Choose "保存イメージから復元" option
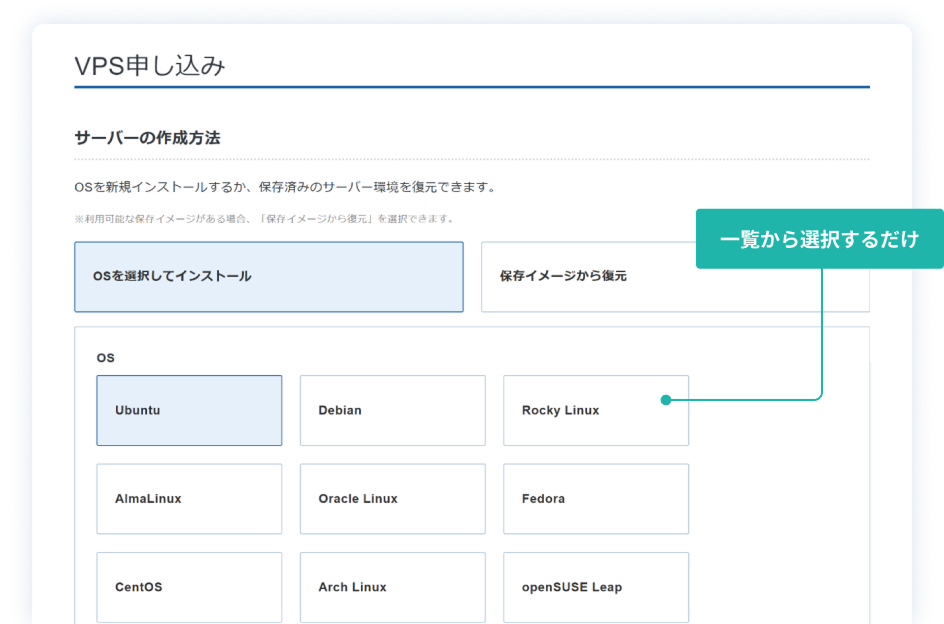944x624 pixels. (675, 277)
